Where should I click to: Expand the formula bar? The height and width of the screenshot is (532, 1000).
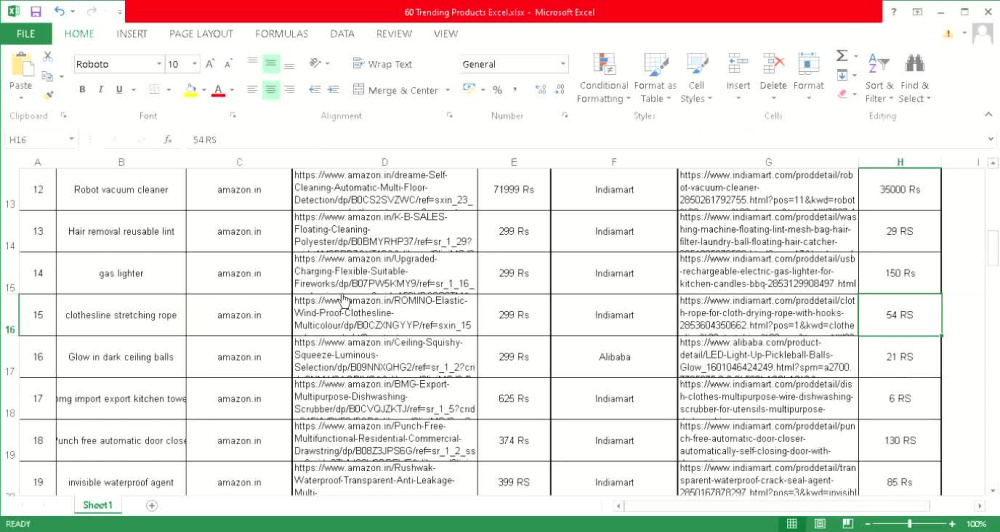pos(990,139)
